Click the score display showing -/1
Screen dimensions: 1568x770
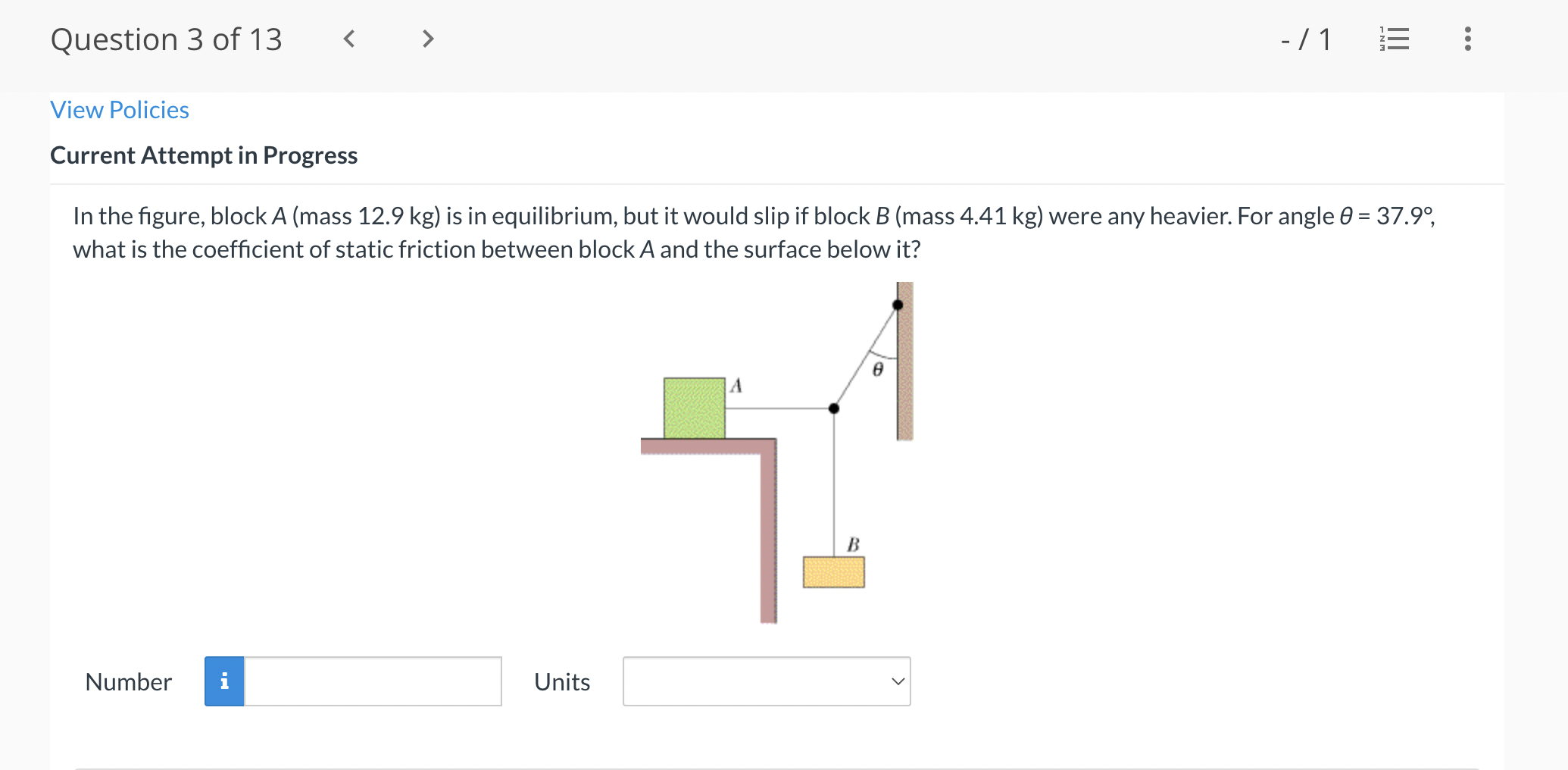coord(1304,40)
